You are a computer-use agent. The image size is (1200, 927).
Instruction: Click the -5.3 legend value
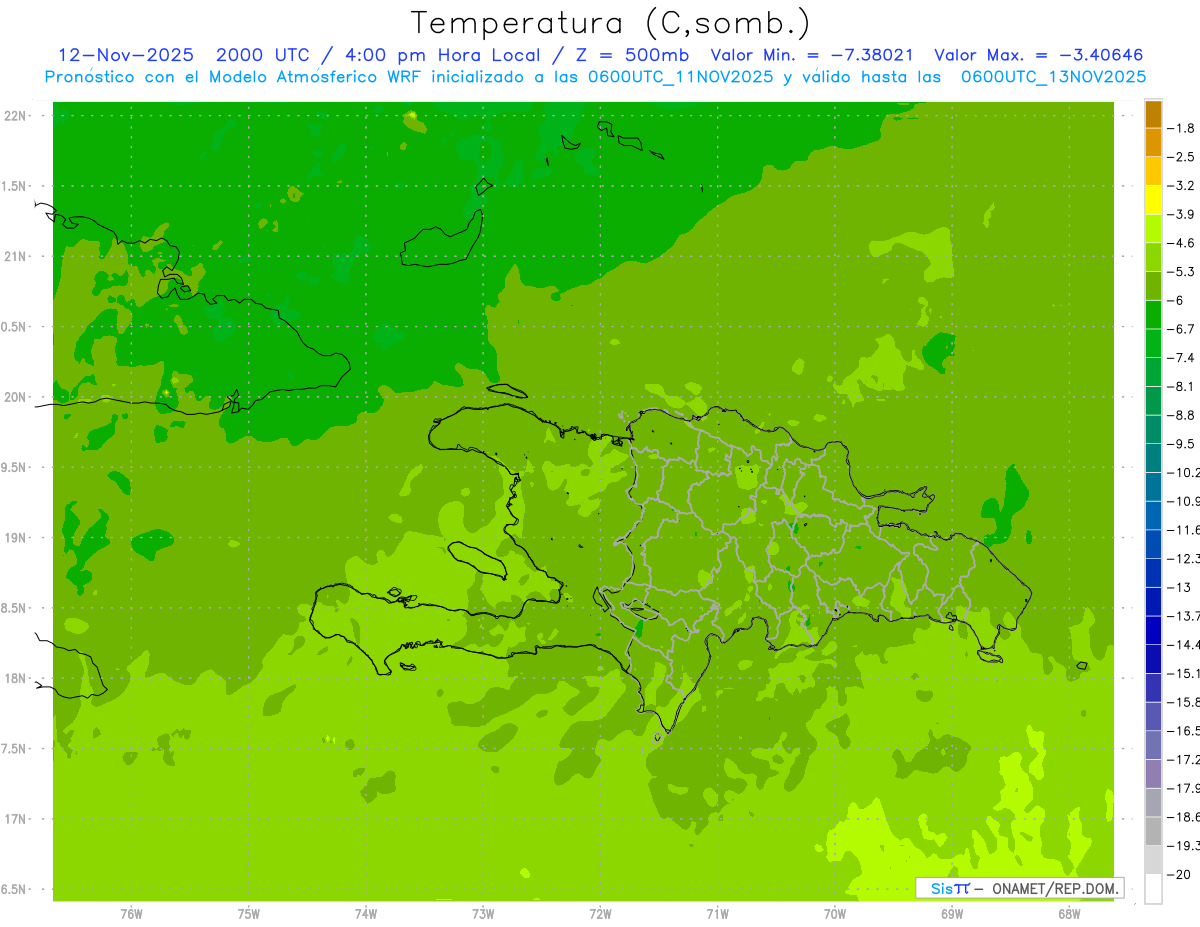pyautogui.click(x=1182, y=271)
